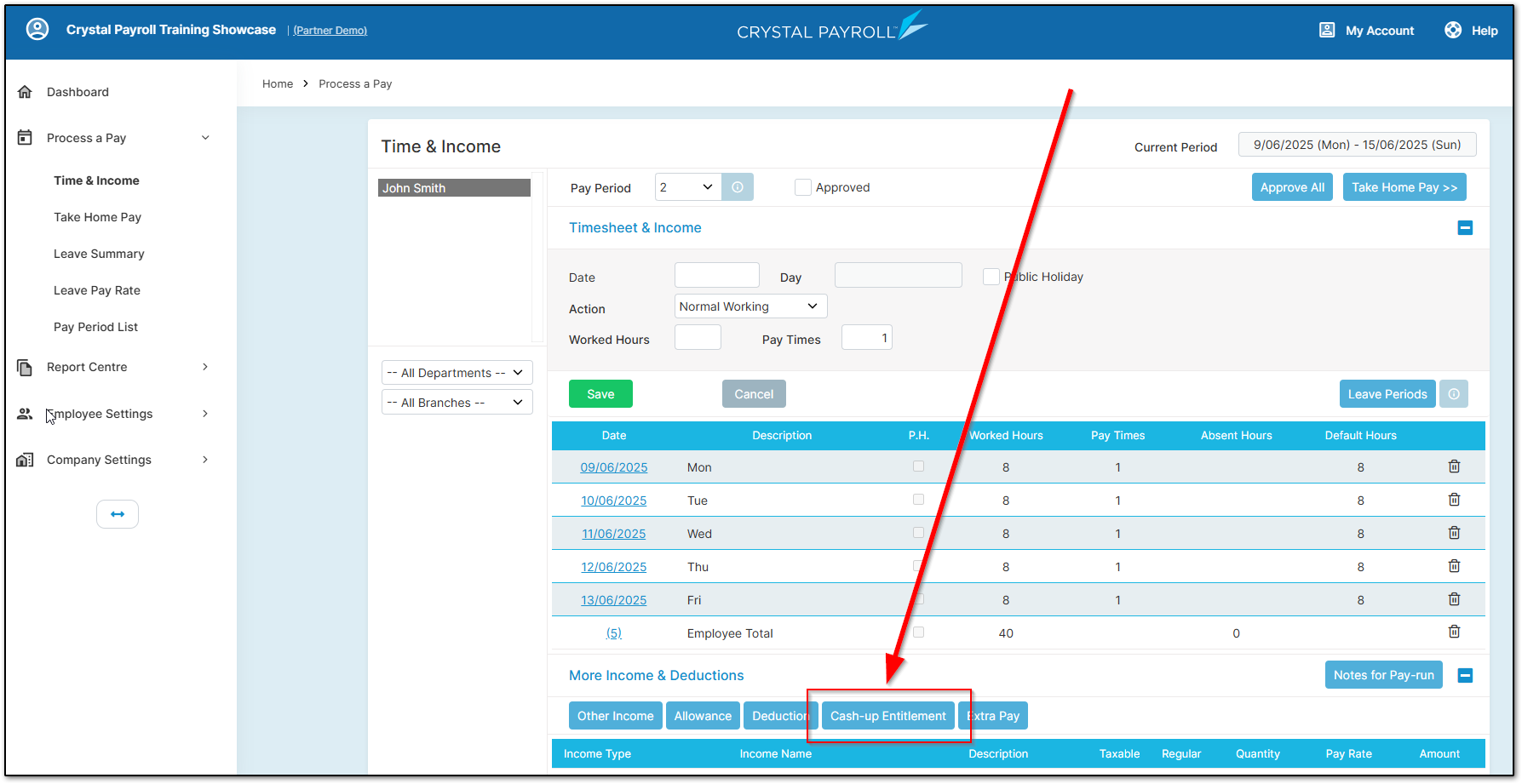This screenshot has width=1522, height=784.
Task: Click Allowance button
Action: pyautogui.click(x=703, y=716)
